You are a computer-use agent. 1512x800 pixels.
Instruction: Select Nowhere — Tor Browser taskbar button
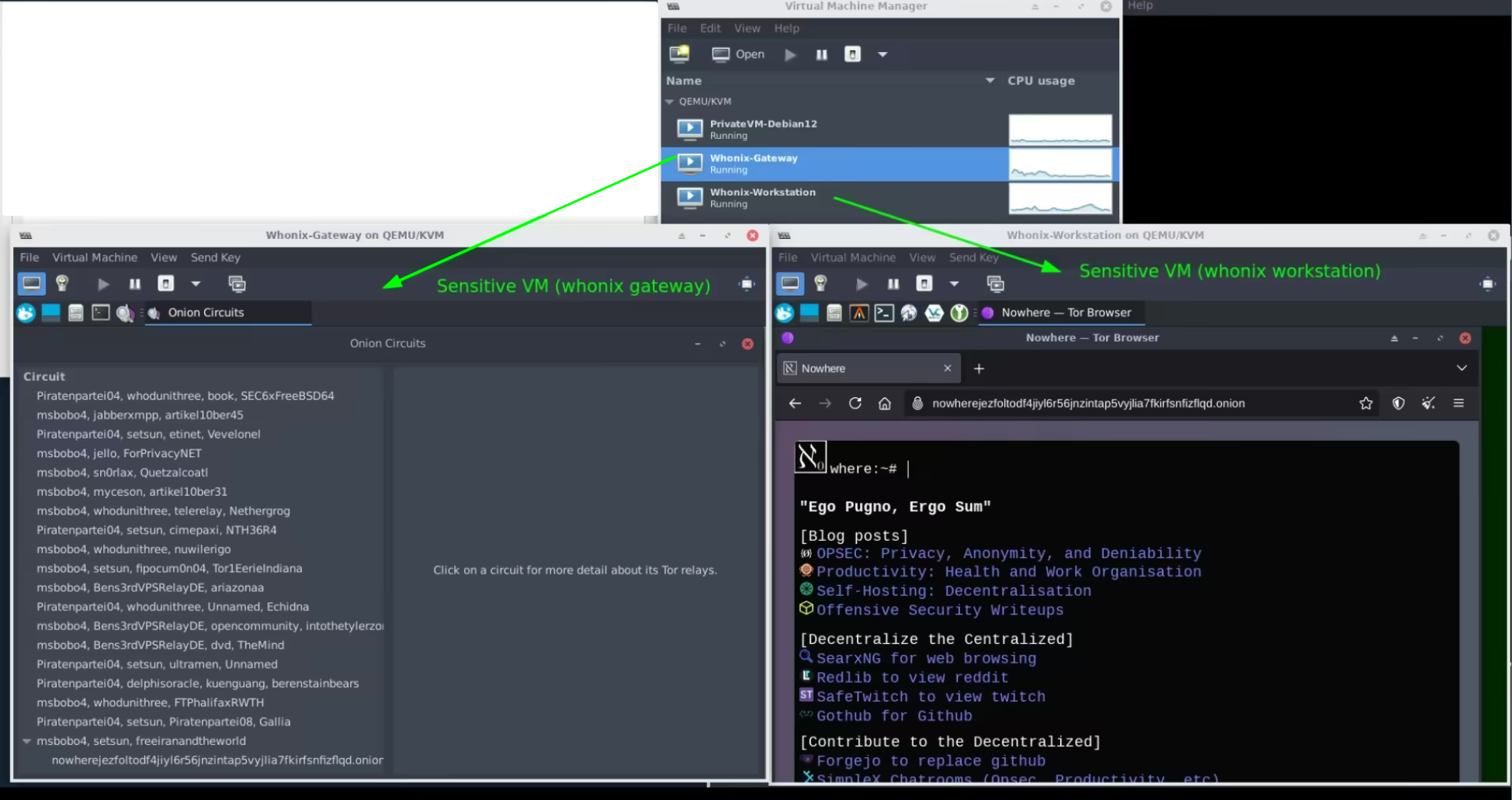pos(1060,313)
